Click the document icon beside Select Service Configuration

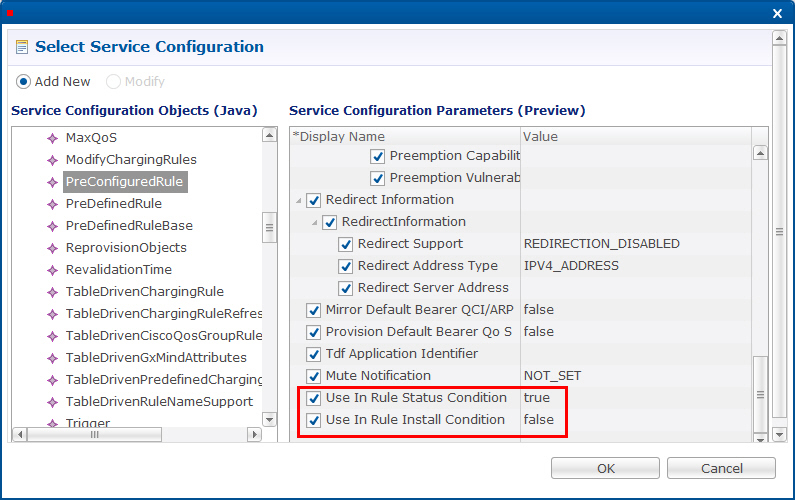pos(22,47)
